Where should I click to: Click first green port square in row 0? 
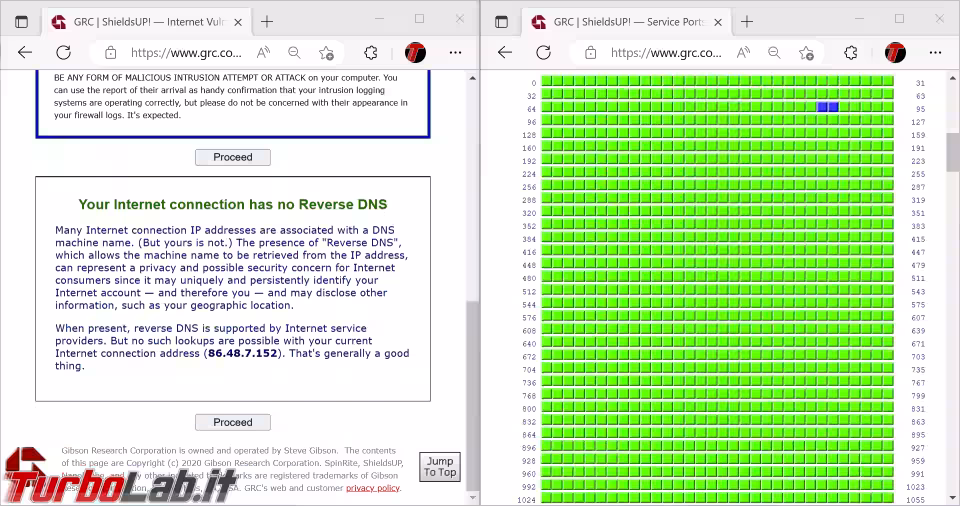(x=547, y=81)
